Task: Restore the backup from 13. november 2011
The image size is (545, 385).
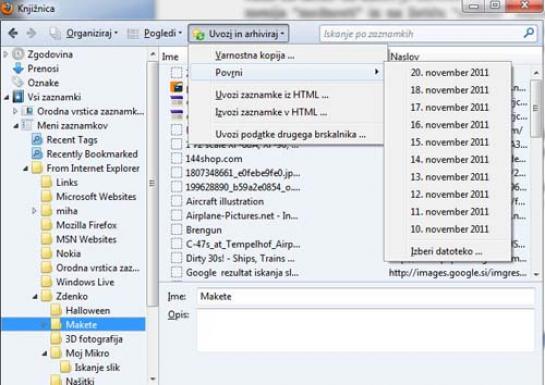Action: pos(449,177)
